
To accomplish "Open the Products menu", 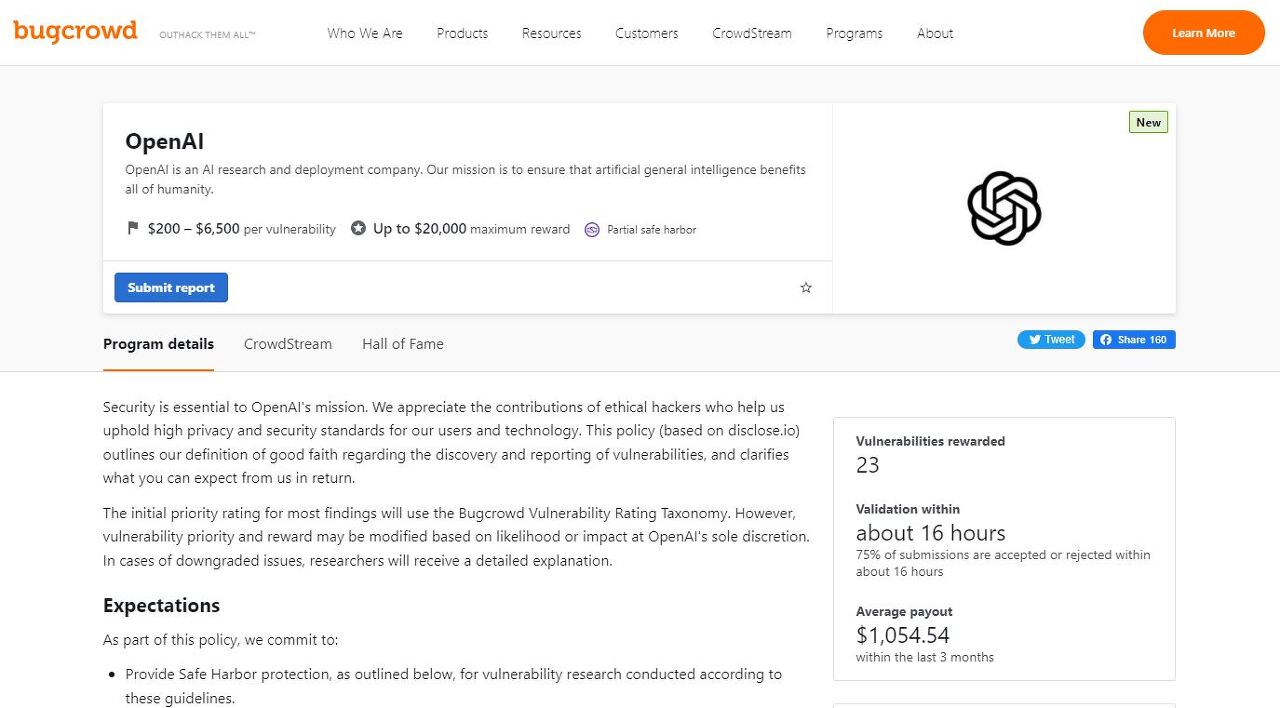I will click(x=462, y=33).
